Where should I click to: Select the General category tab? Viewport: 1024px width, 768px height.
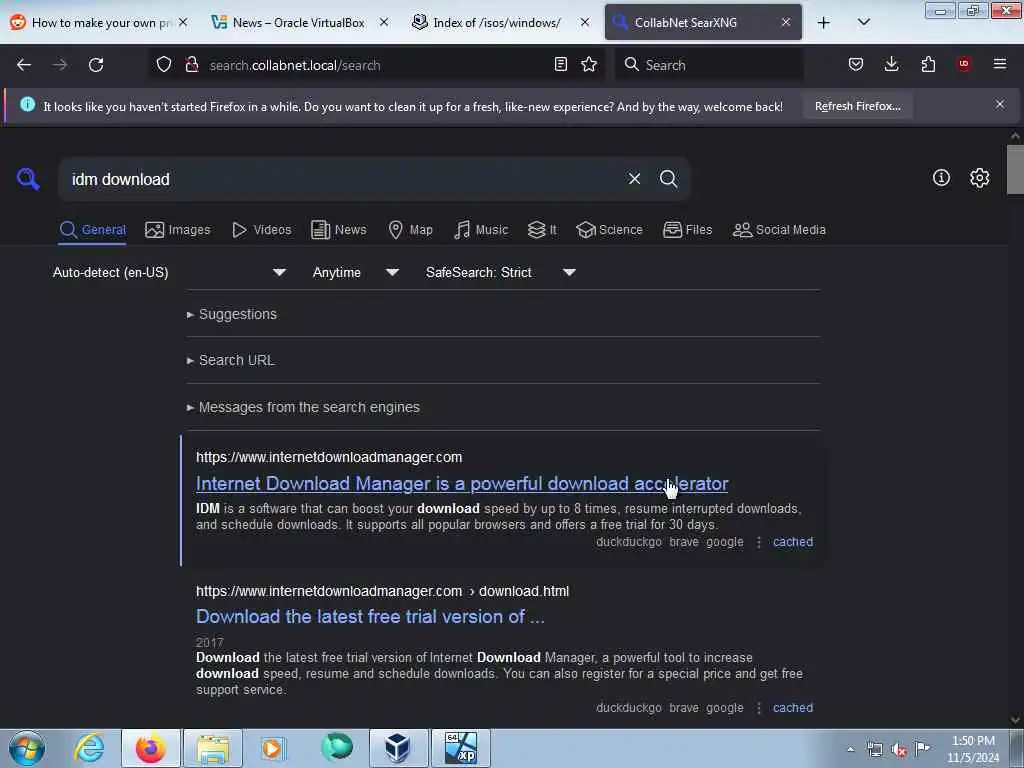[92, 230]
